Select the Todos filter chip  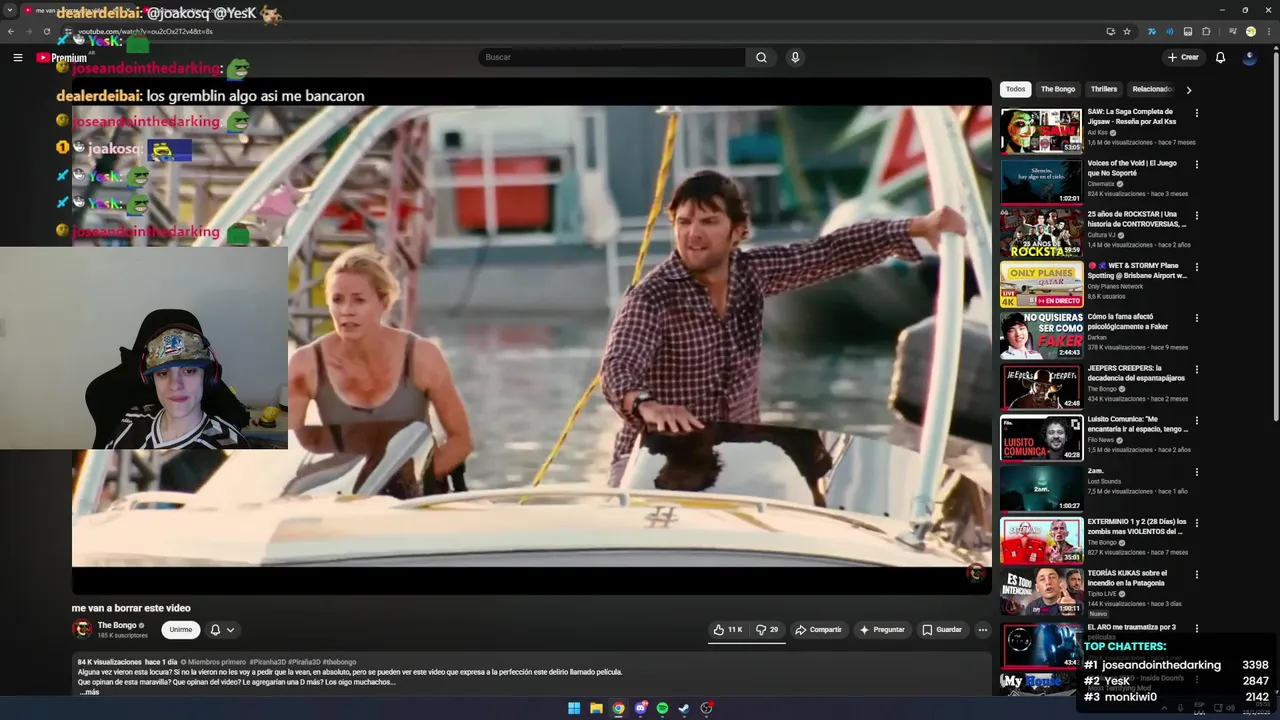pos(1015,89)
